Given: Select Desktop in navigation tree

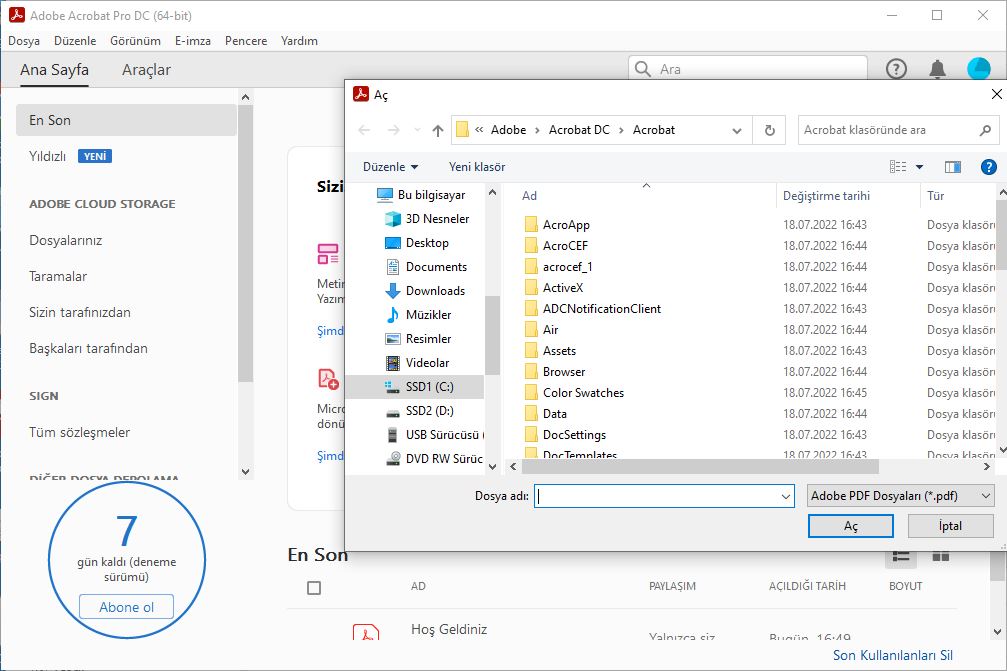Looking at the screenshot, I should click(417, 243).
